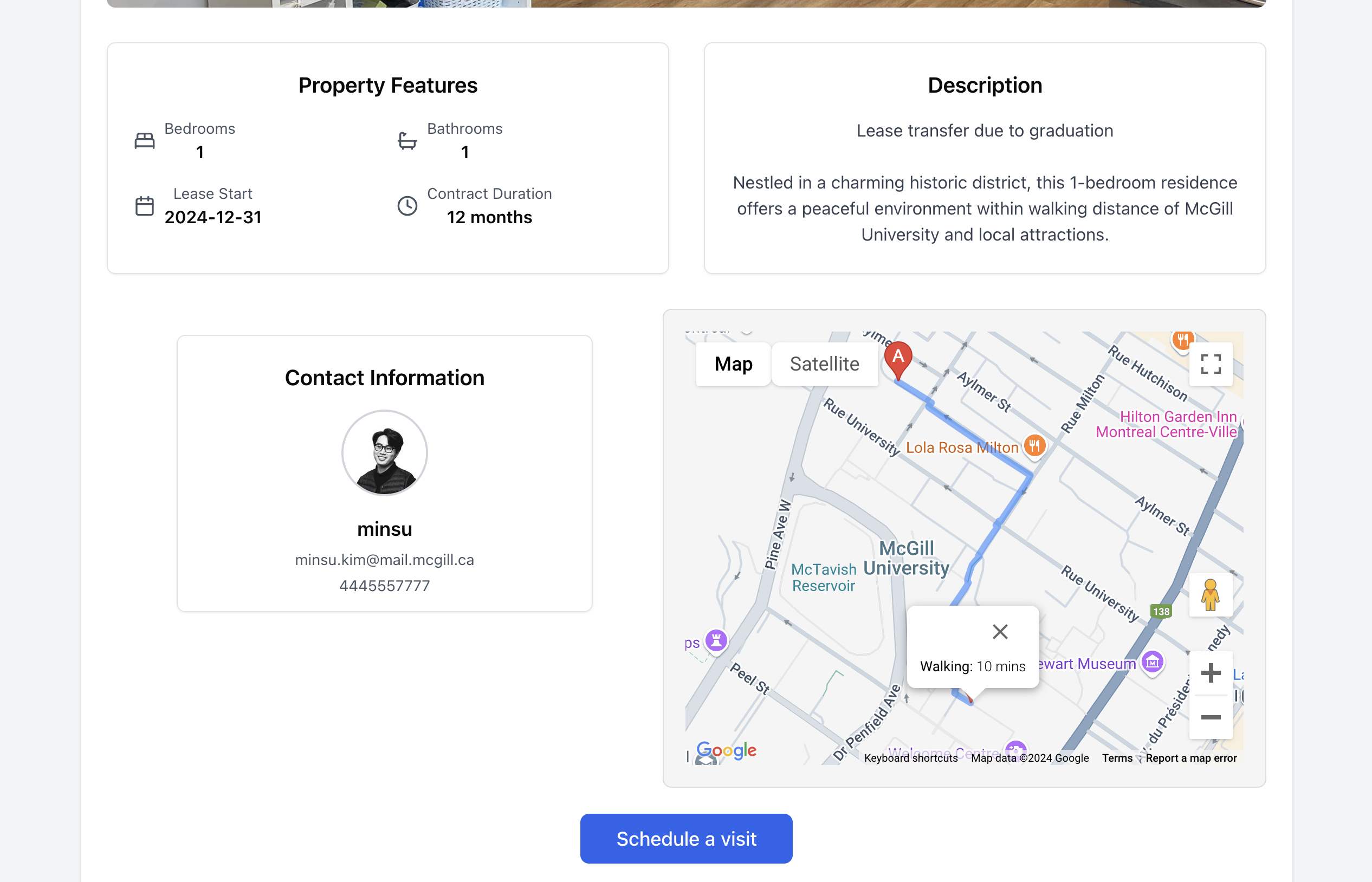Click the Street View pegman icon
1372x882 pixels.
1210,595
